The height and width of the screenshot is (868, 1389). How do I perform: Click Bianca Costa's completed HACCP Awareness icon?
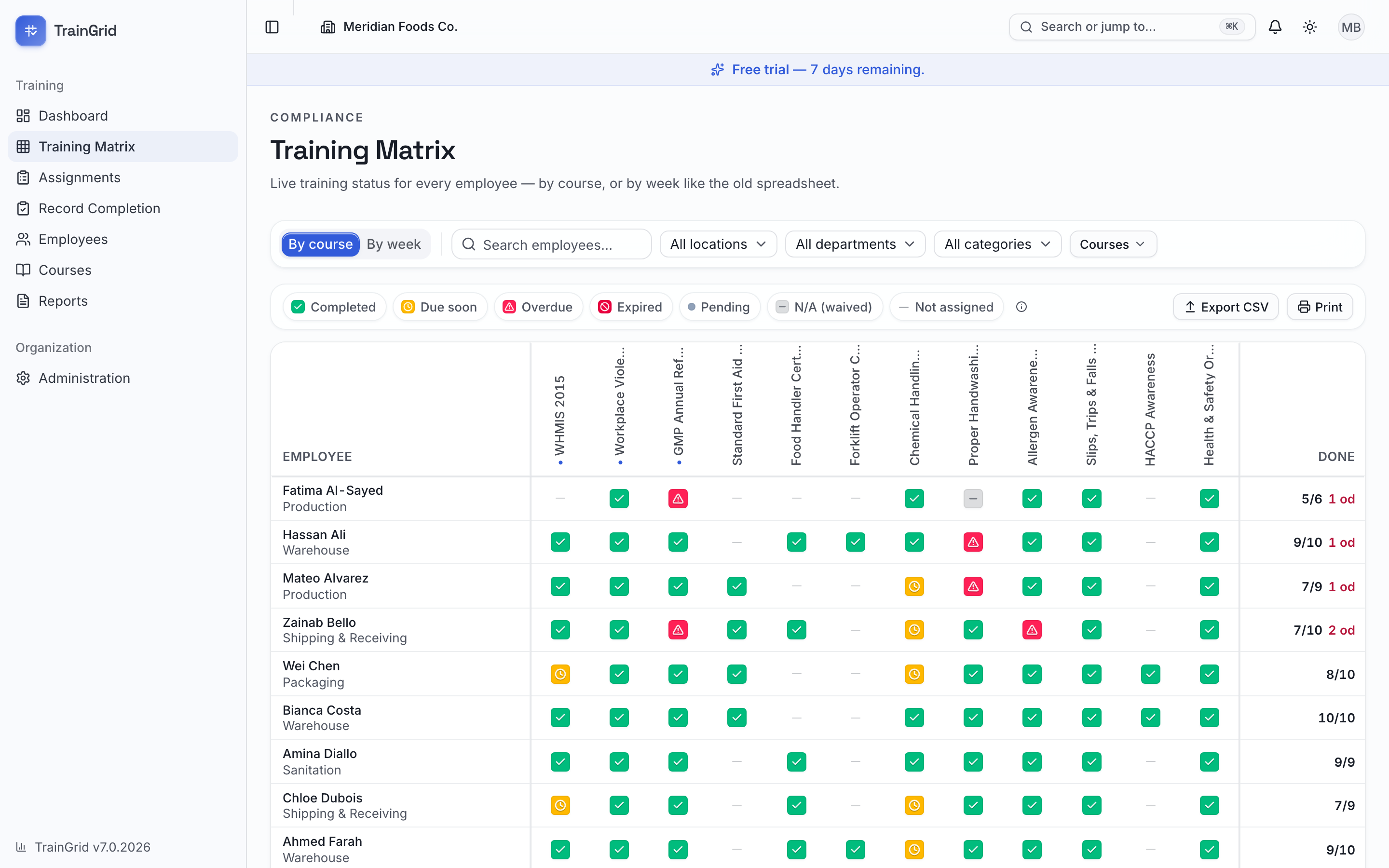coord(1150,718)
